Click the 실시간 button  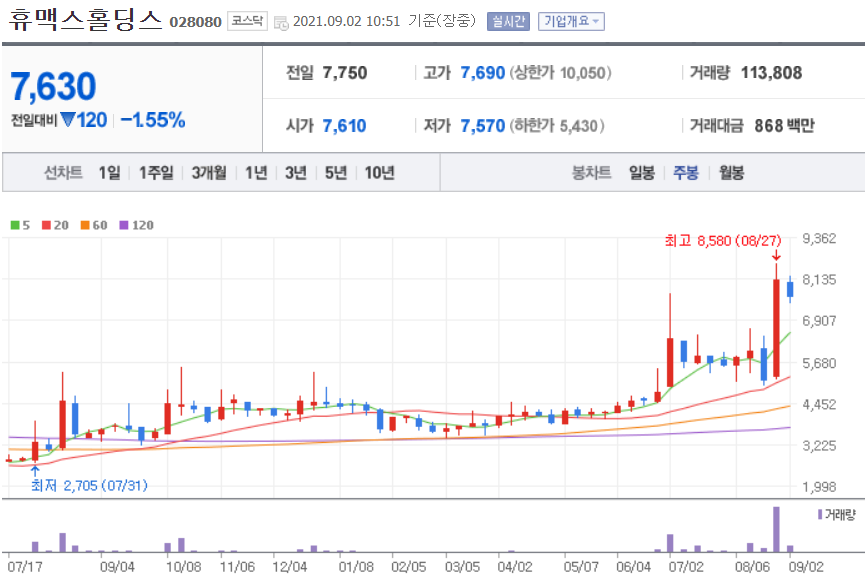[x=508, y=22]
